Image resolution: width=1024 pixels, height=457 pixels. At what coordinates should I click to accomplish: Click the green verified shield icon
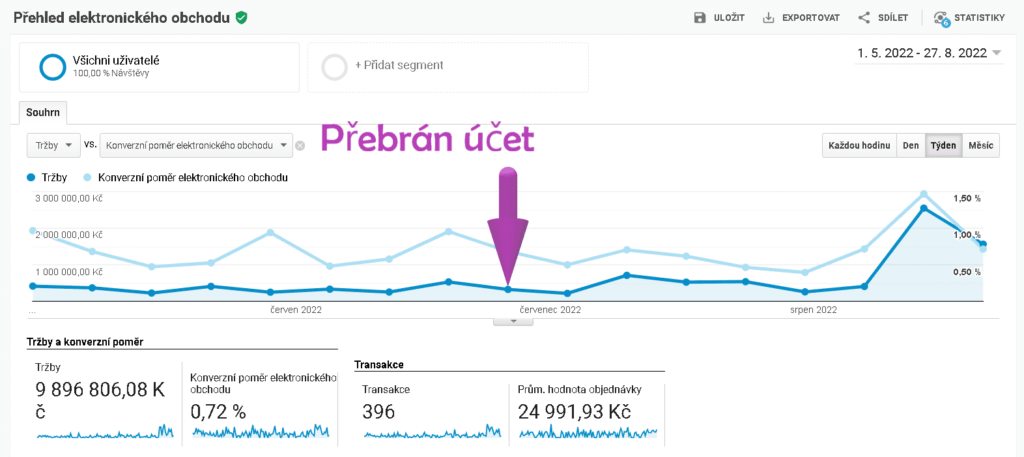tap(241, 18)
